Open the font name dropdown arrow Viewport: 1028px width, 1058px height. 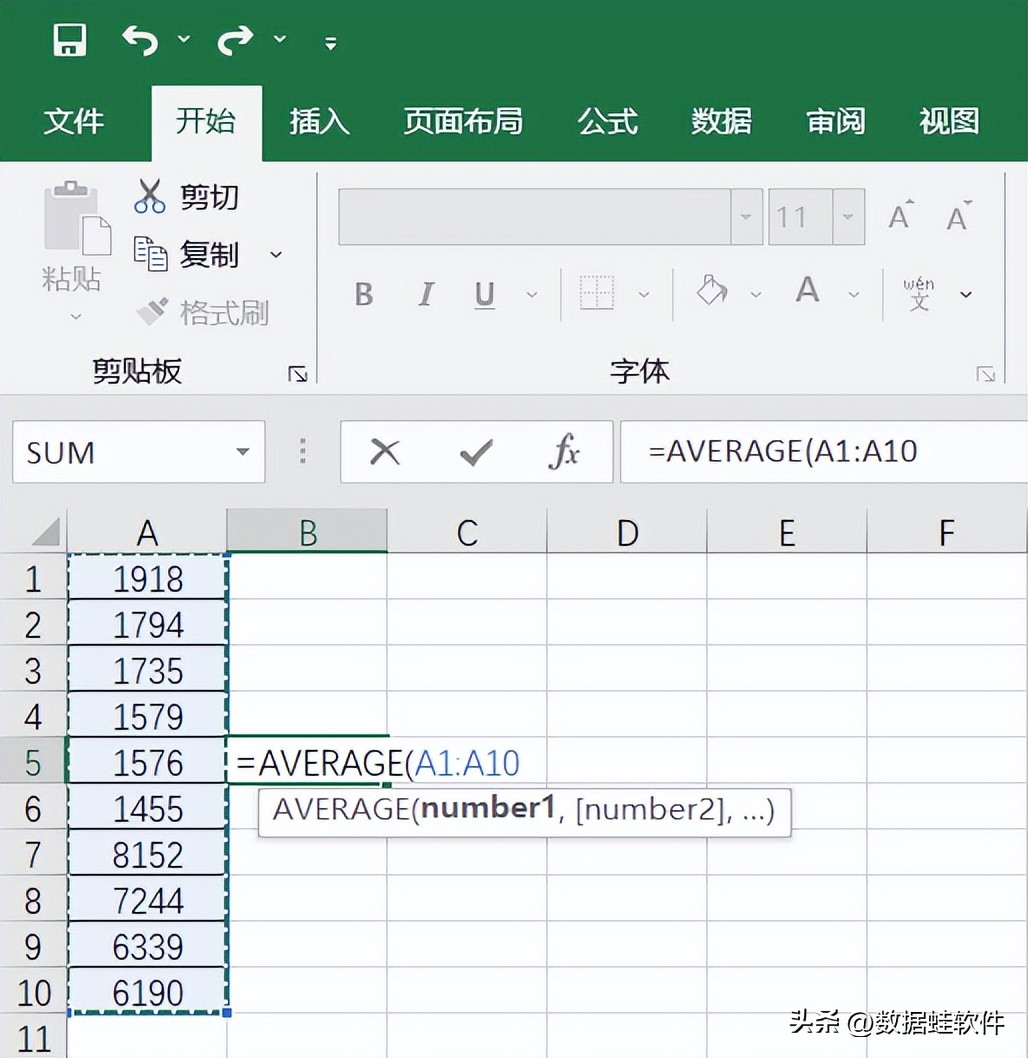(746, 217)
